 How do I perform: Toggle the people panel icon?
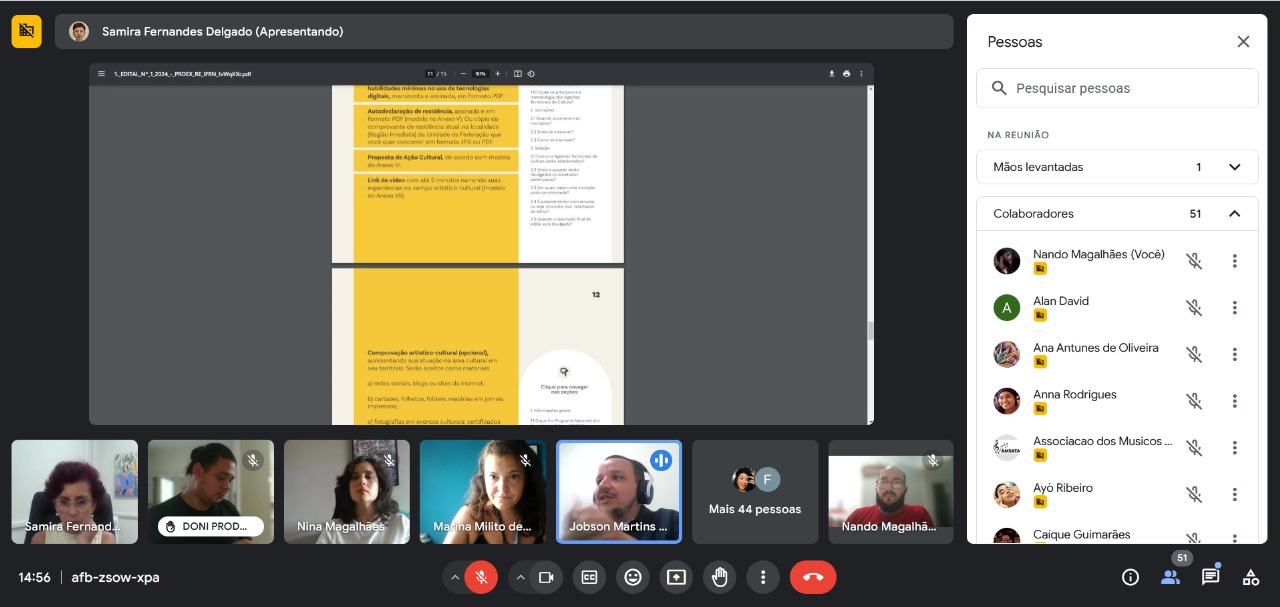click(1170, 577)
